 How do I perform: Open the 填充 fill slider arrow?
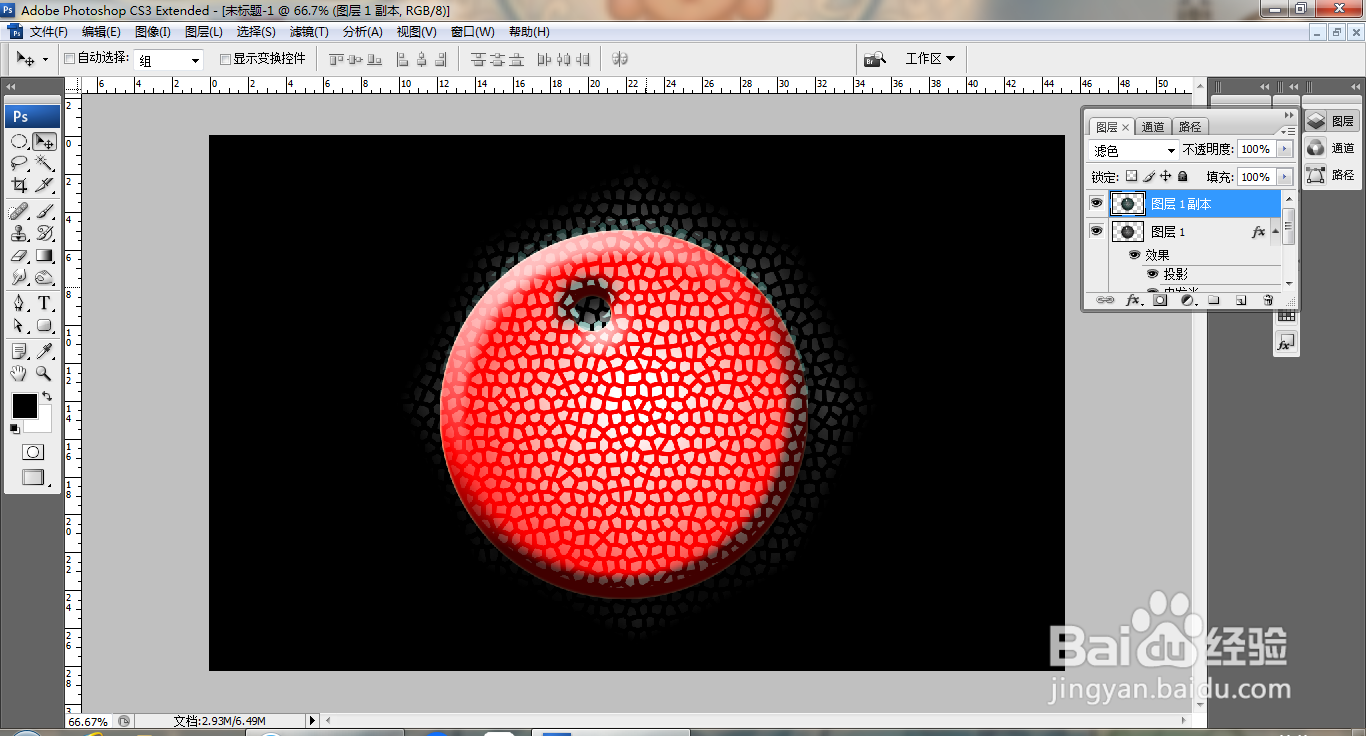coord(1284,177)
